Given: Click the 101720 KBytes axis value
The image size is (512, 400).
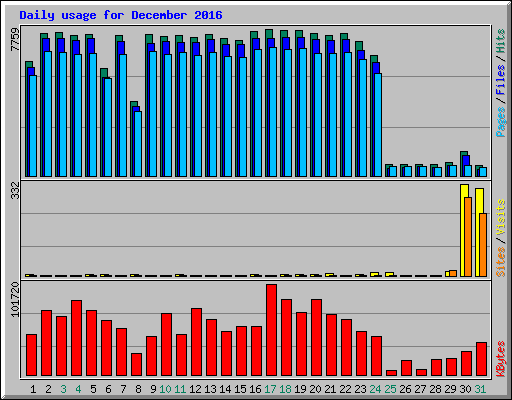Looking at the screenshot, I should tap(15, 299).
